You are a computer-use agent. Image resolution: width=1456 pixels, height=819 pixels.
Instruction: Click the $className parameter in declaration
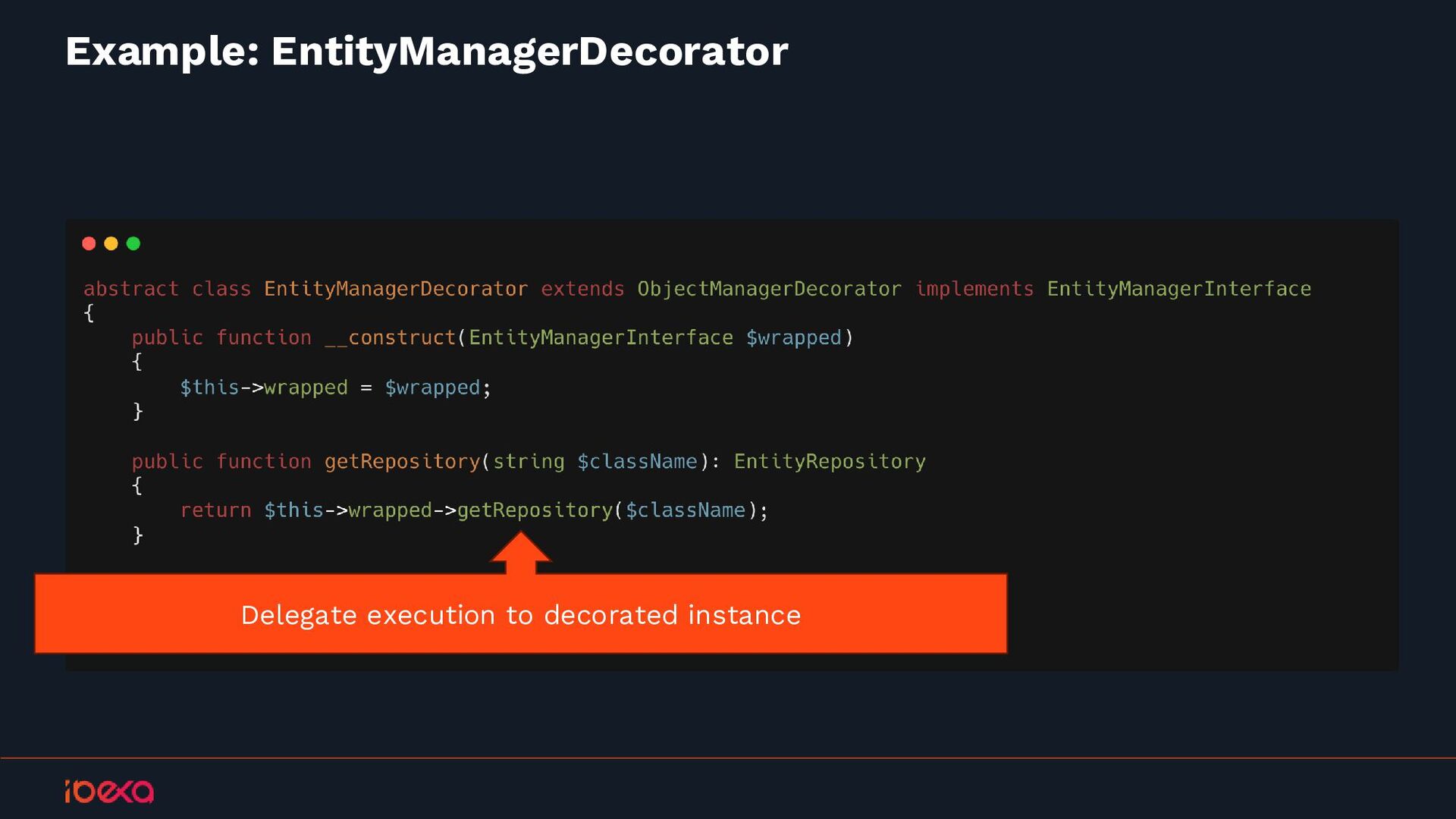[637, 462]
